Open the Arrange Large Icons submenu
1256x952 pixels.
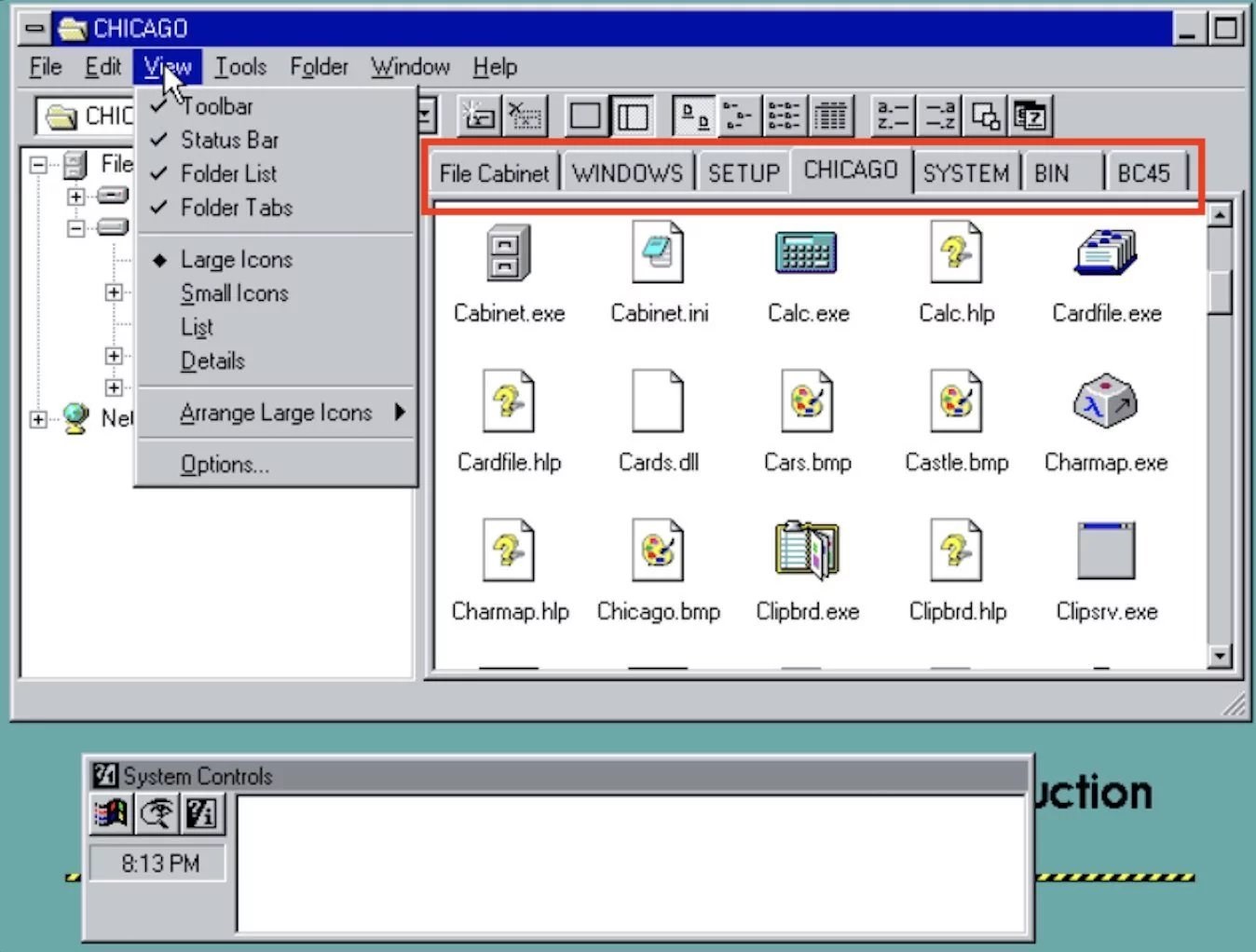point(276,412)
